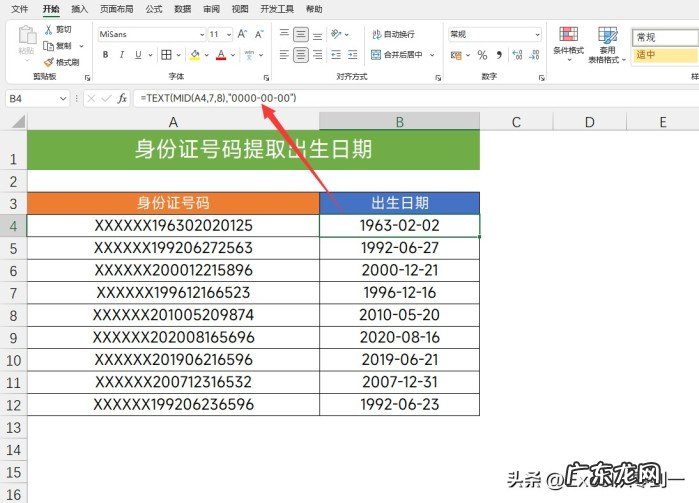This screenshot has height=503, width=699.
Task: Switch to the 审阅 tab
Action: (x=211, y=9)
